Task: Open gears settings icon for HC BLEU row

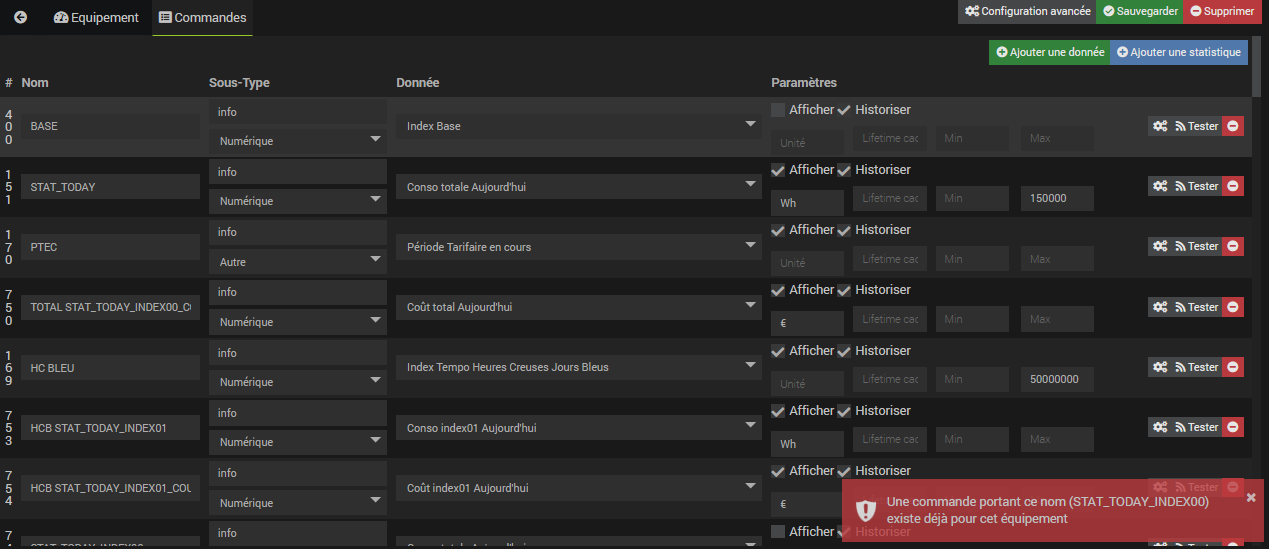Action: 1159,367
